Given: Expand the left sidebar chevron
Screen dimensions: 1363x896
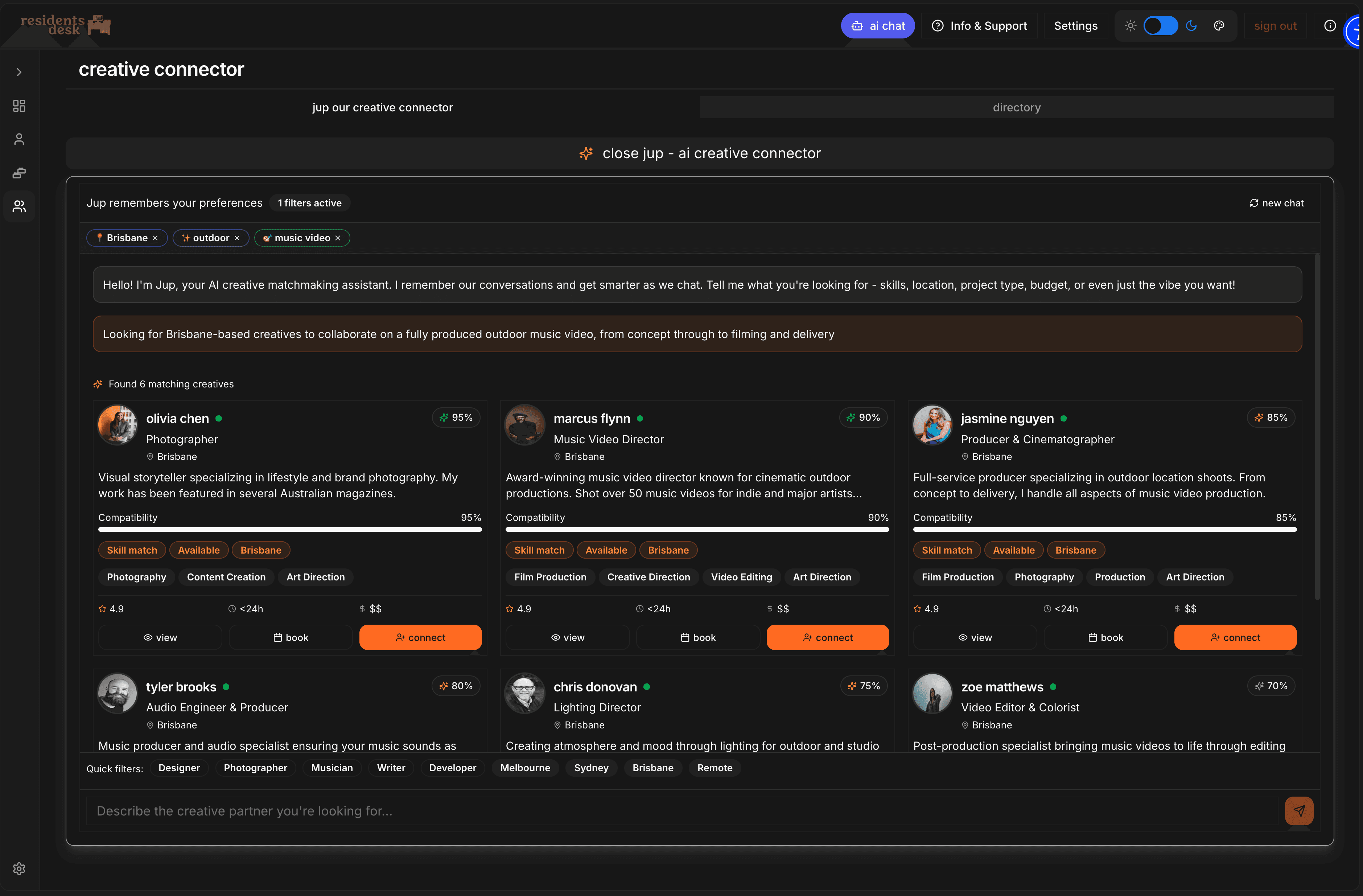Looking at the screenshot, I should click(19, 72).
